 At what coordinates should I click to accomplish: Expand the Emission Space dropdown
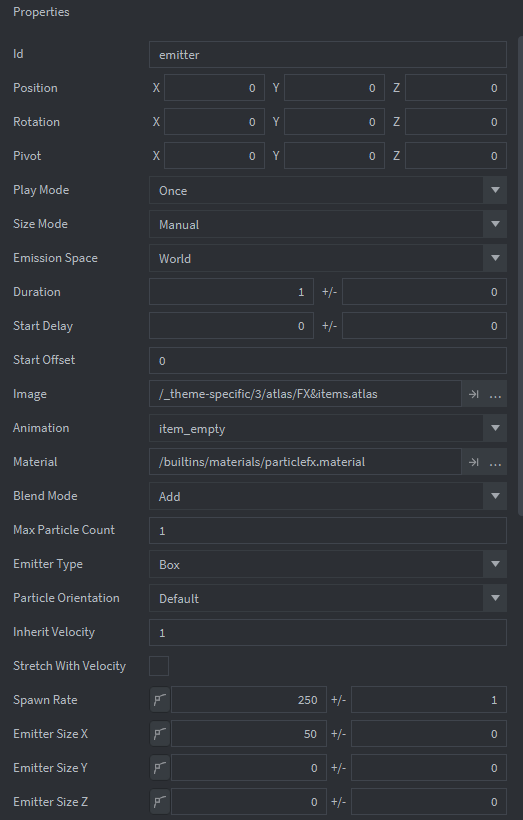pyautogui.click(x=328, y=258)
